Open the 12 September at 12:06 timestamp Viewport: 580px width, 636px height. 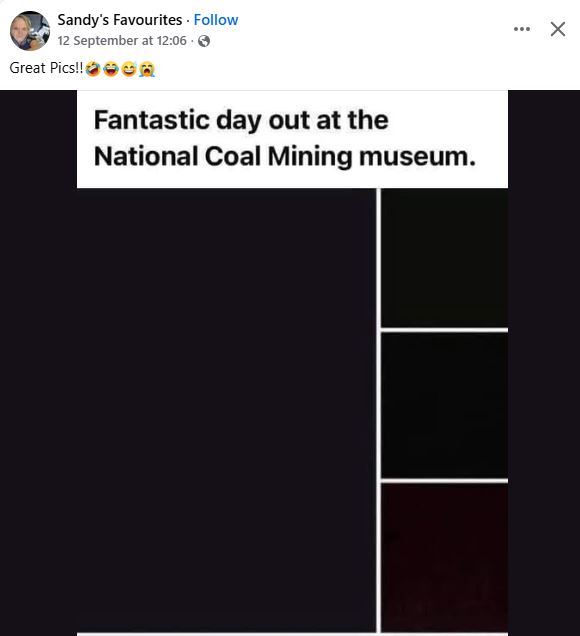122,41
